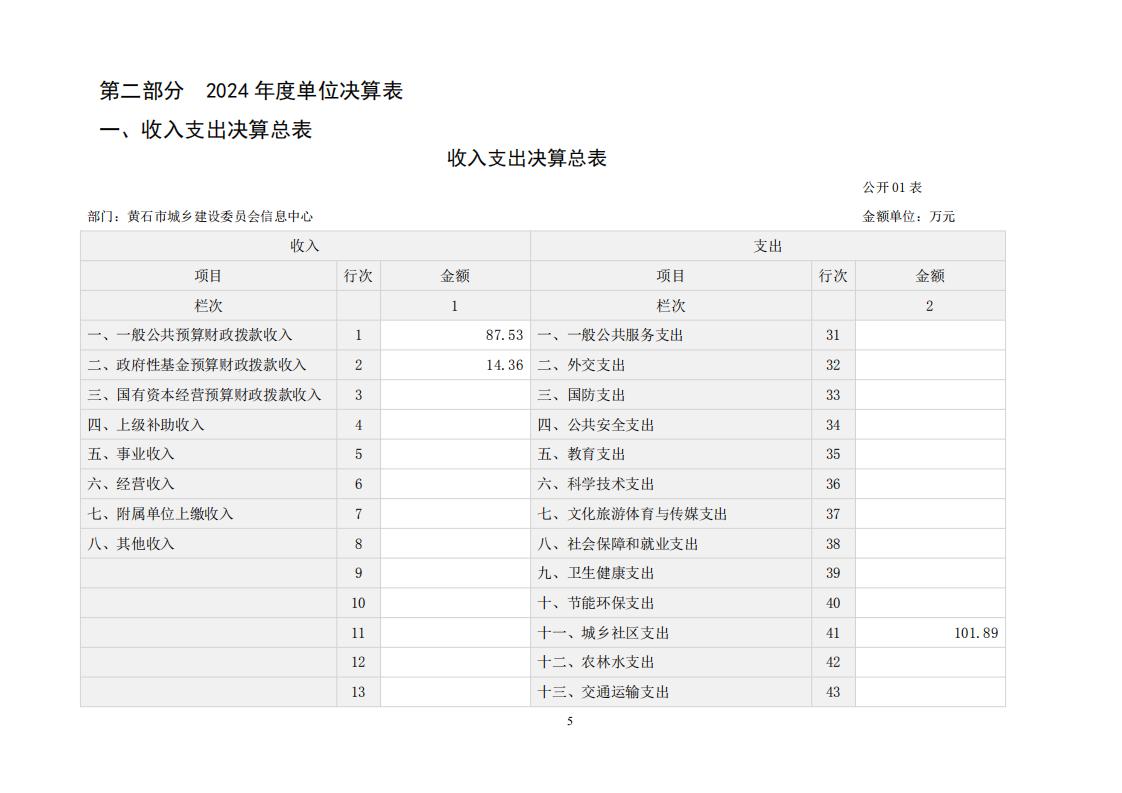Click the 支出 column group header

point(767,246)
